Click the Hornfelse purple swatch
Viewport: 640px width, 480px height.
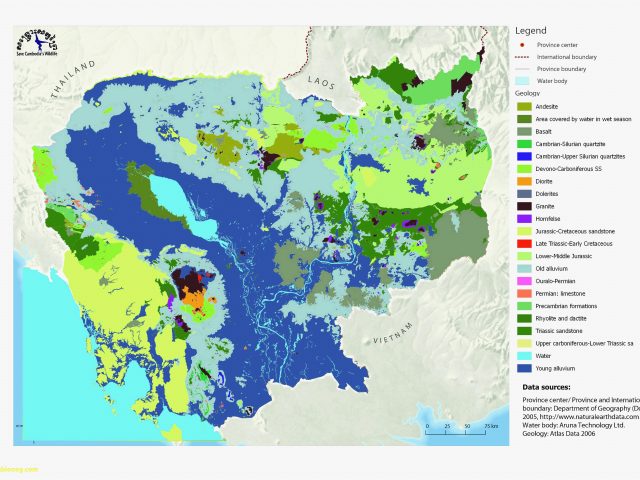click(523, 218)
